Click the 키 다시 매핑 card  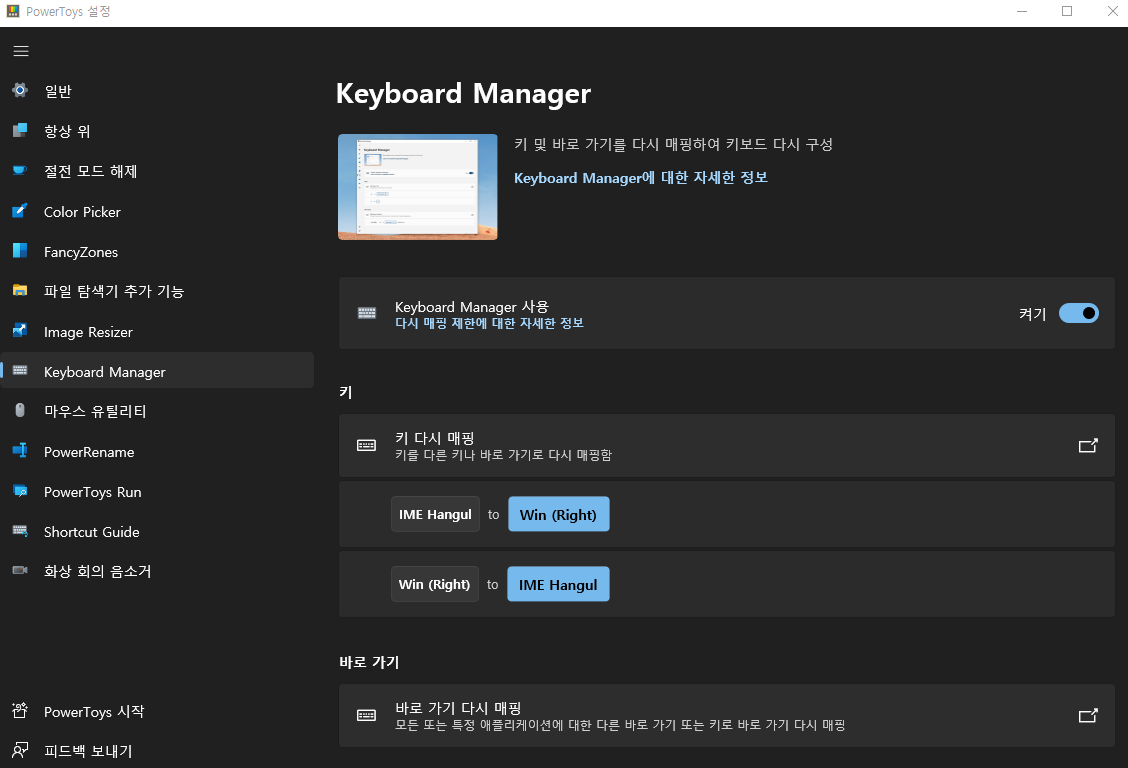pos(727,446)
